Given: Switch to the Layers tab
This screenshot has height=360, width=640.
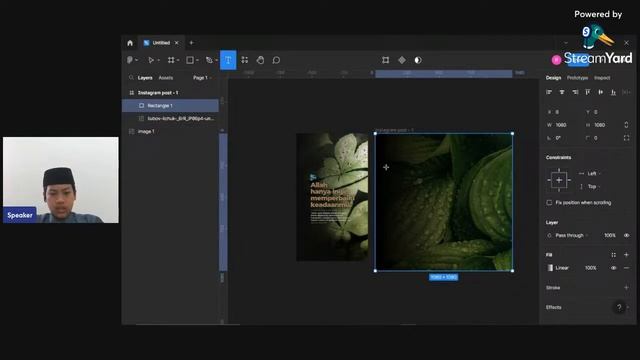Looking at the screenshot, I should 145,78.
